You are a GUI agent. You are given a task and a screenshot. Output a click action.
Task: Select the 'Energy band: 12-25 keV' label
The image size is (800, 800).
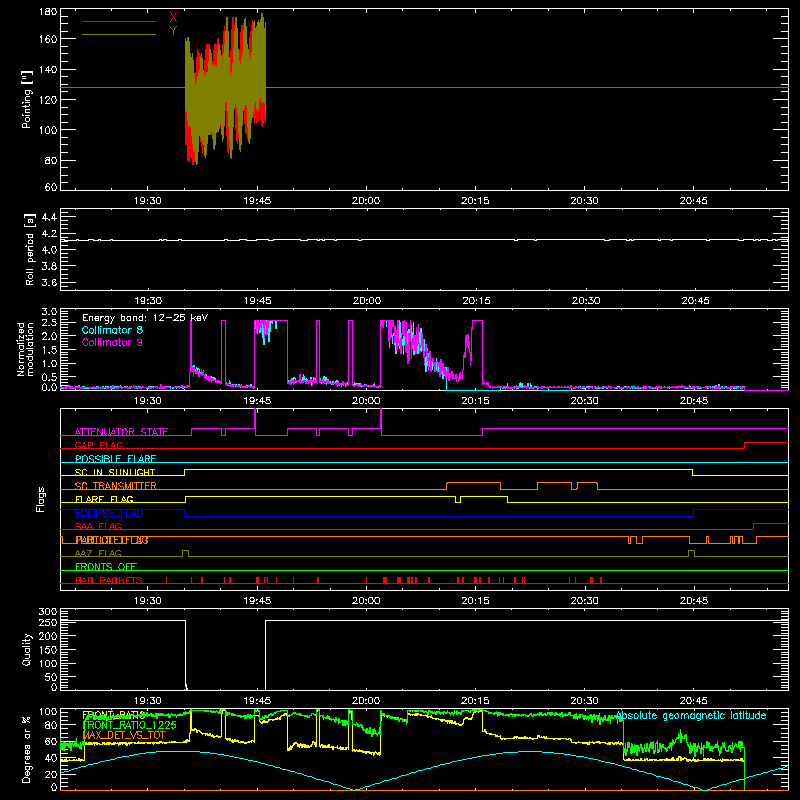point(145,318)
